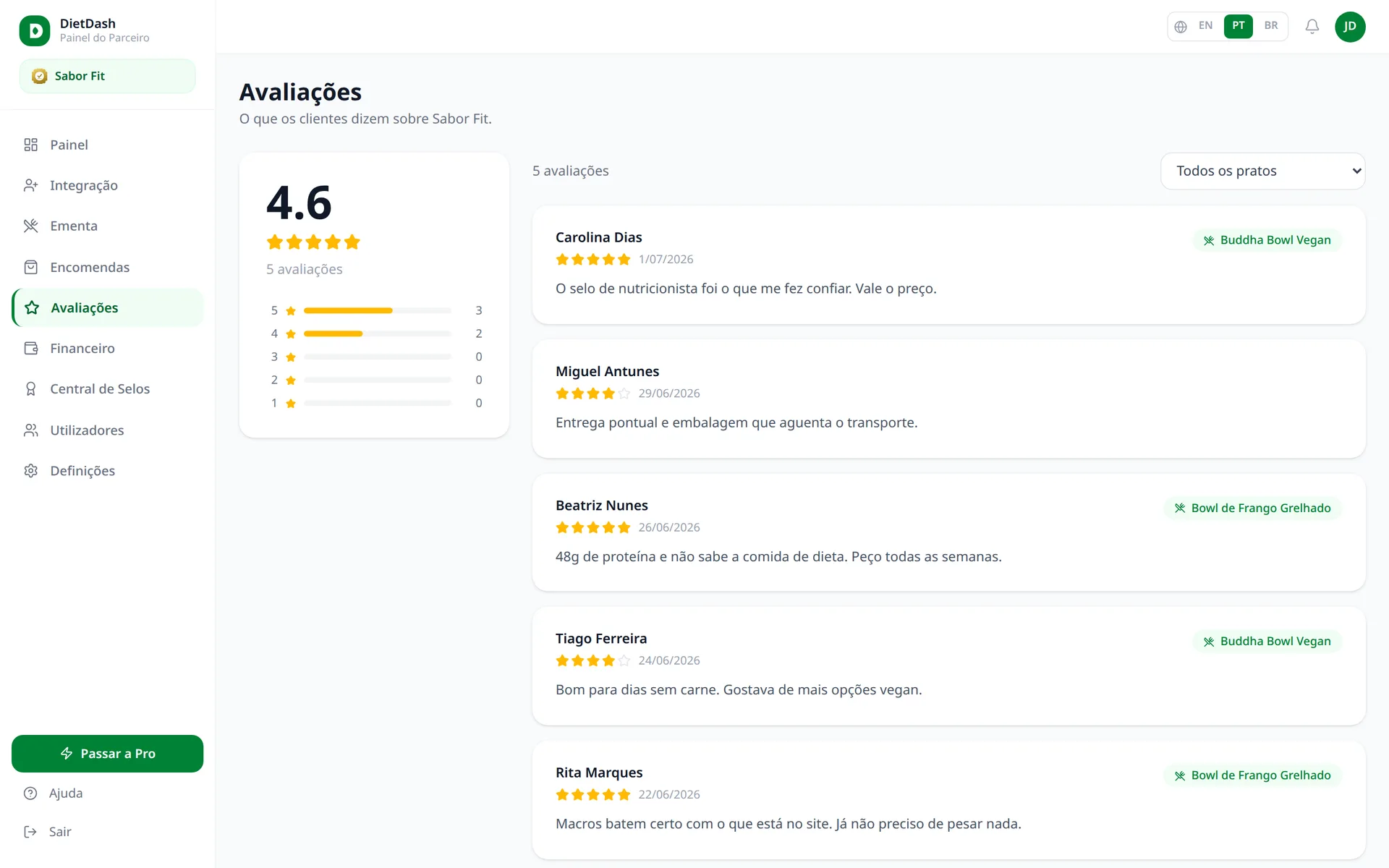Click the star icon in the 5-star distribution row

click(x=291, y=311)
